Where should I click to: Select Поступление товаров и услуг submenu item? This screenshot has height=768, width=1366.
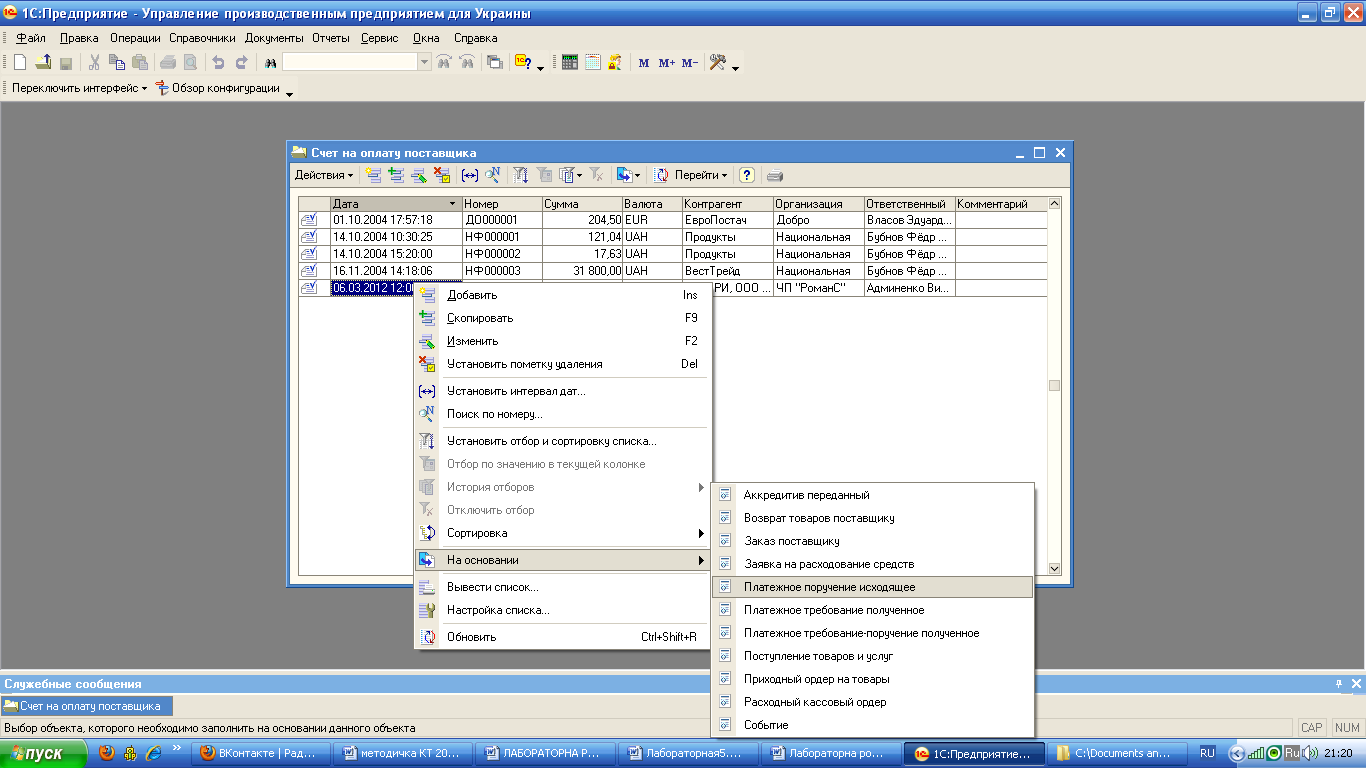[x=872, y=656]
